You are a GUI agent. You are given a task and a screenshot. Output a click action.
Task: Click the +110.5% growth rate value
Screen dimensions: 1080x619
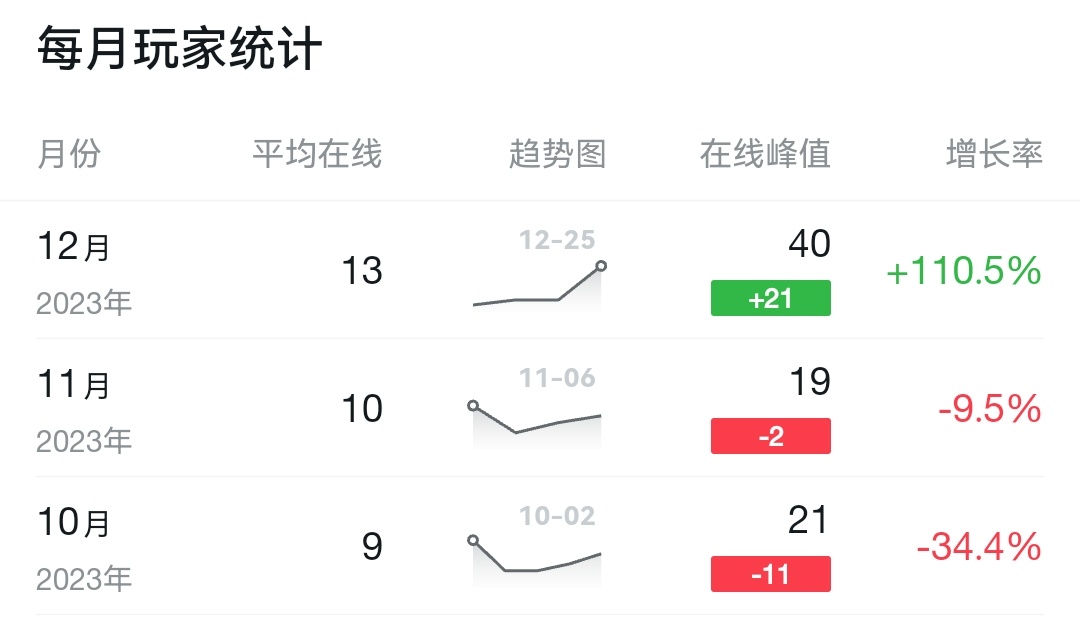[964, 271]
